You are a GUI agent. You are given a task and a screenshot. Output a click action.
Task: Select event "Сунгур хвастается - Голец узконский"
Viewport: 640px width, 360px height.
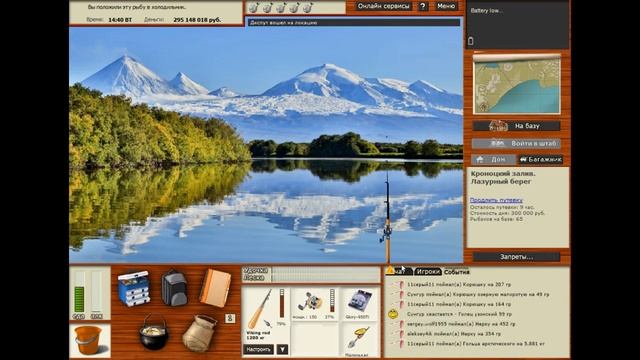pyautogui.click(x=460, y=314)
